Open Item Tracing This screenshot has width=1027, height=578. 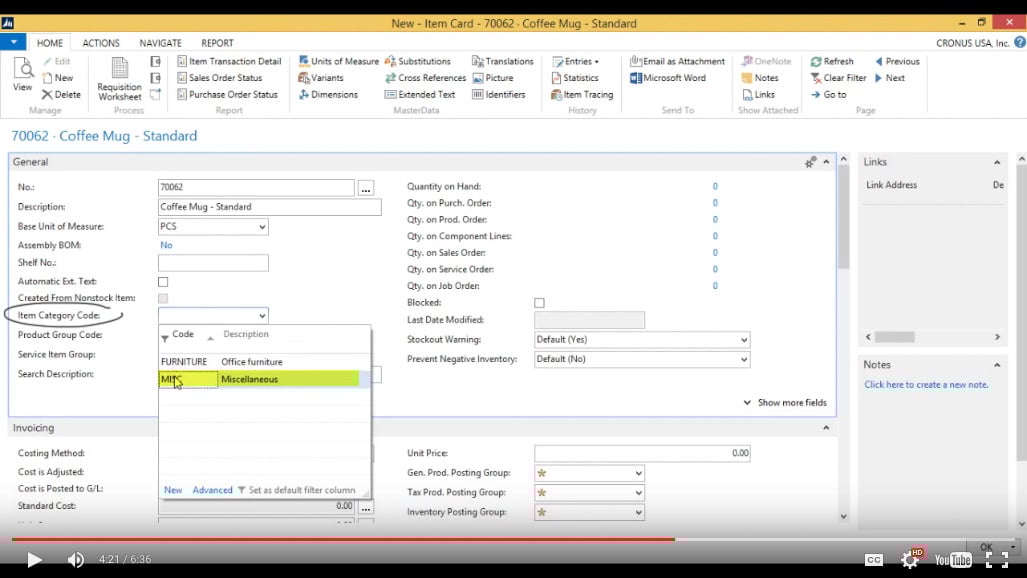(x=582, y=94)
